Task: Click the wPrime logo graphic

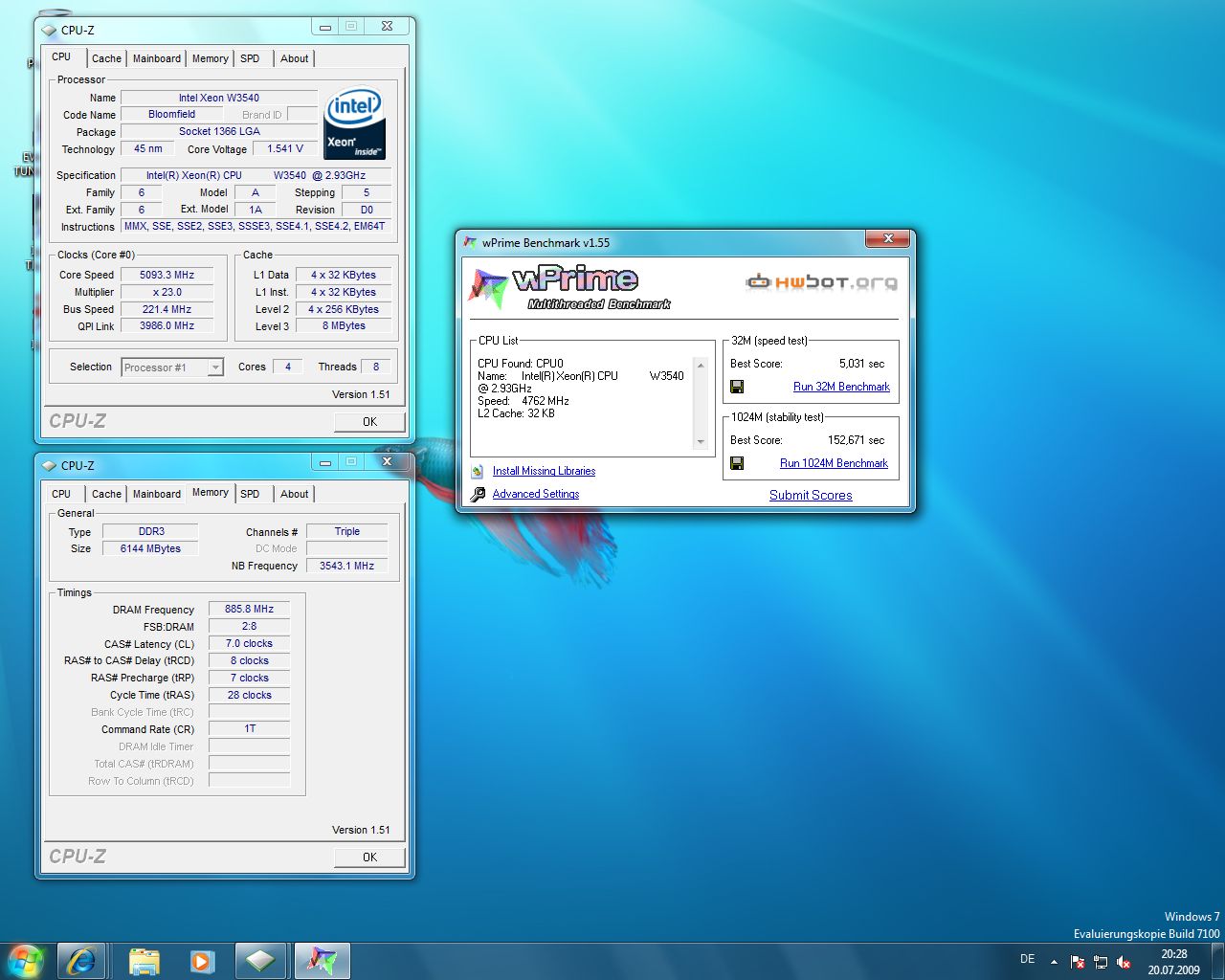Action: point(569,287)
